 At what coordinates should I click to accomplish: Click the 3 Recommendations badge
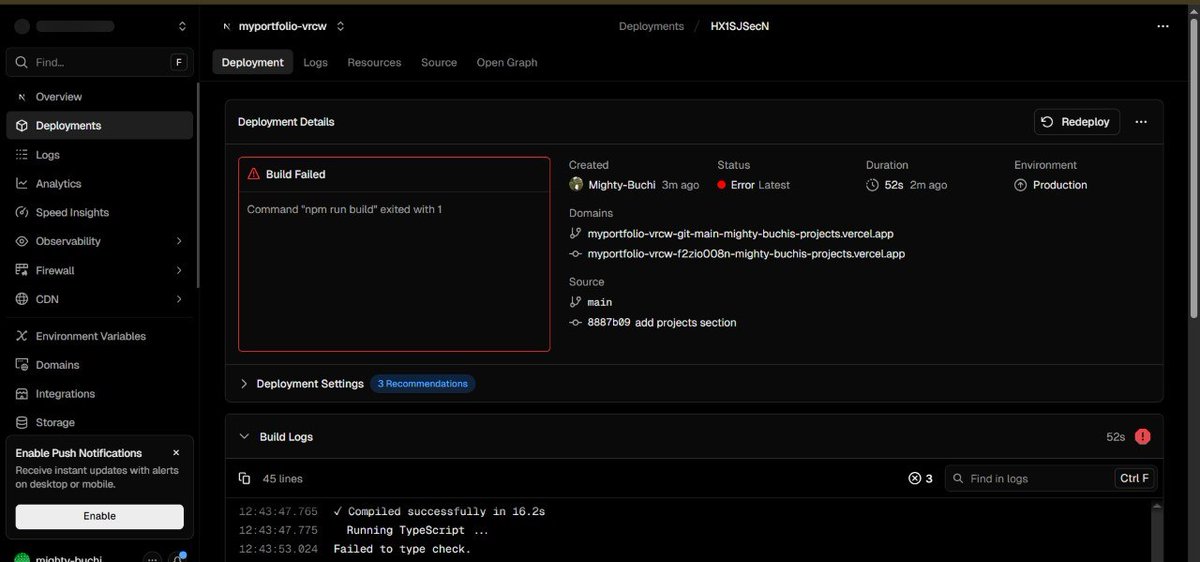coord(422,384)
